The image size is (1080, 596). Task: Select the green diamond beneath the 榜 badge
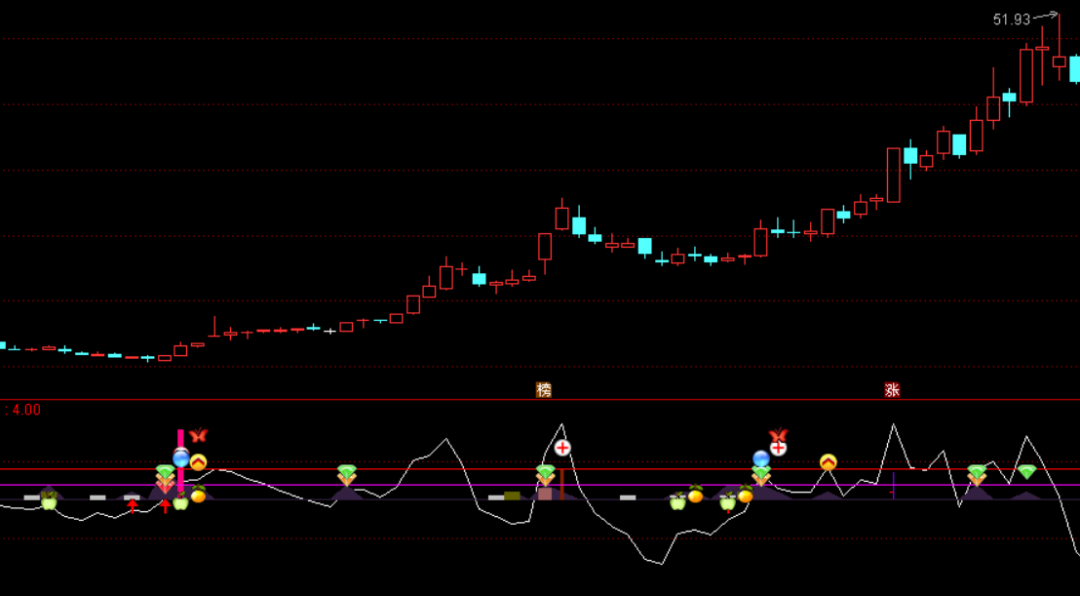pos(546,473)
